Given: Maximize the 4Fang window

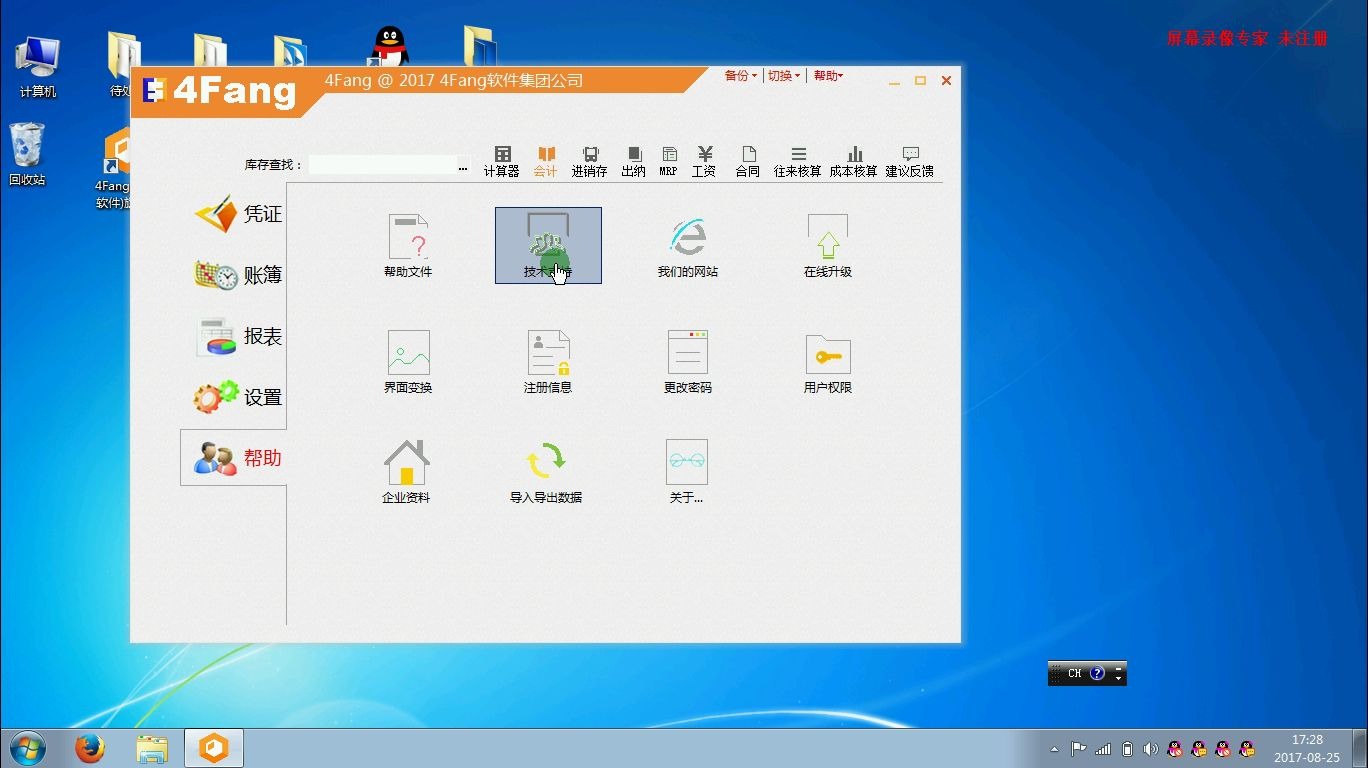Looking at the screenshot, I should 920,80.
